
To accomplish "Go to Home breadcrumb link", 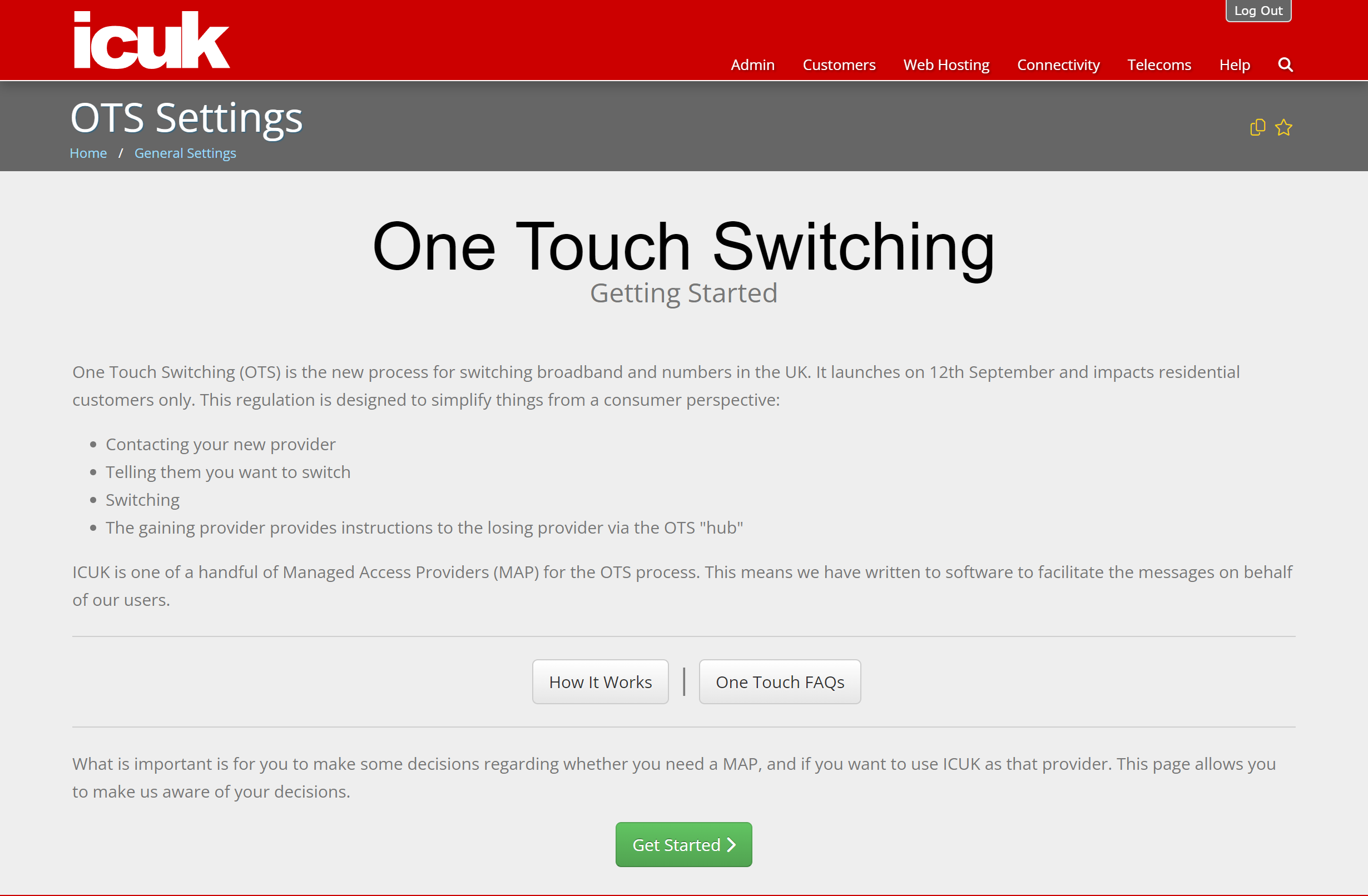I will click(x=88, y=153).
